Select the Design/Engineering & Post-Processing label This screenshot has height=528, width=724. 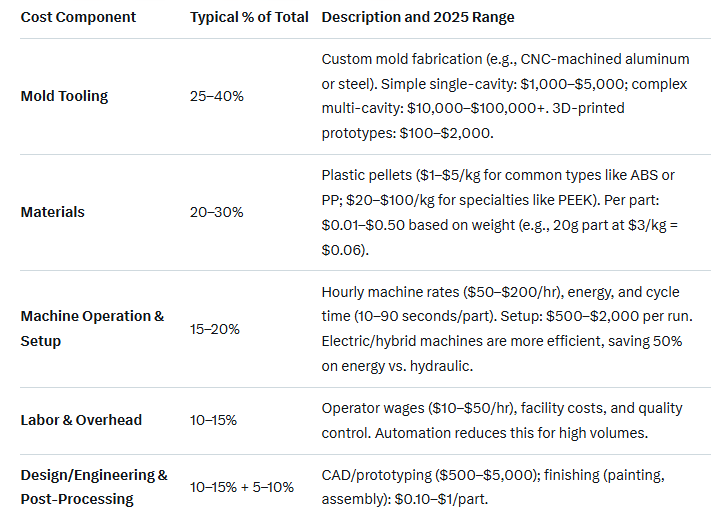point(94,487)
